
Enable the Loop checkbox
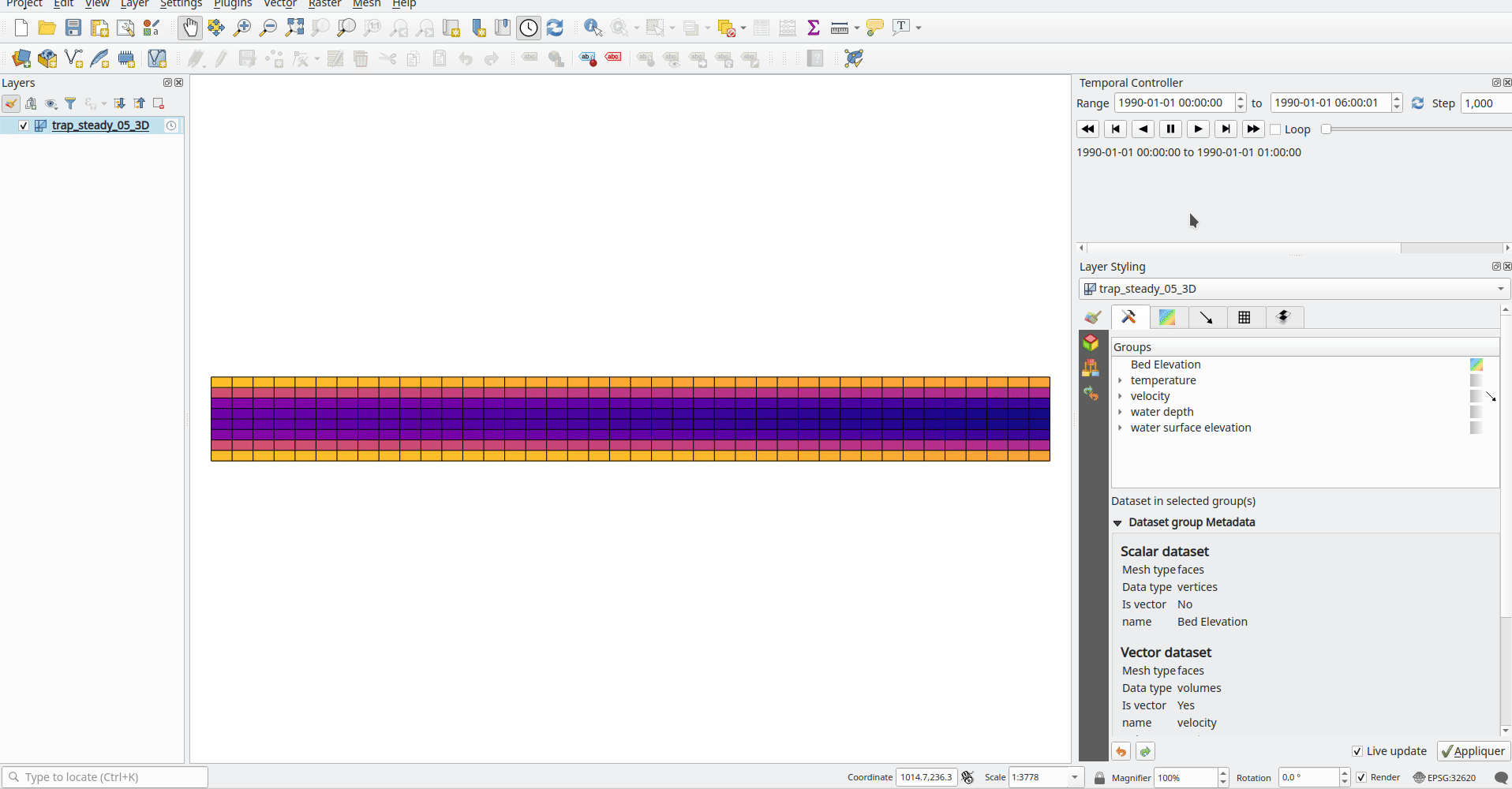[1275, 129]
